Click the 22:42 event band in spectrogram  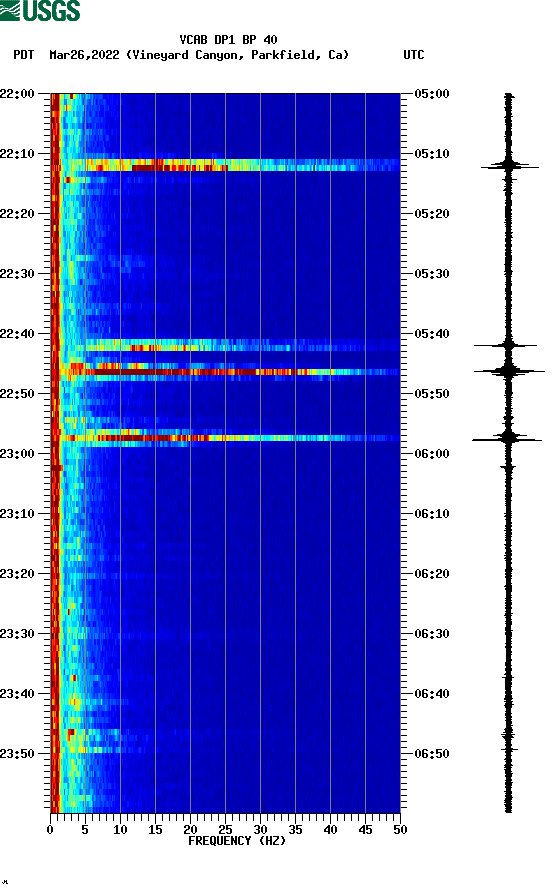pos(226,345)
